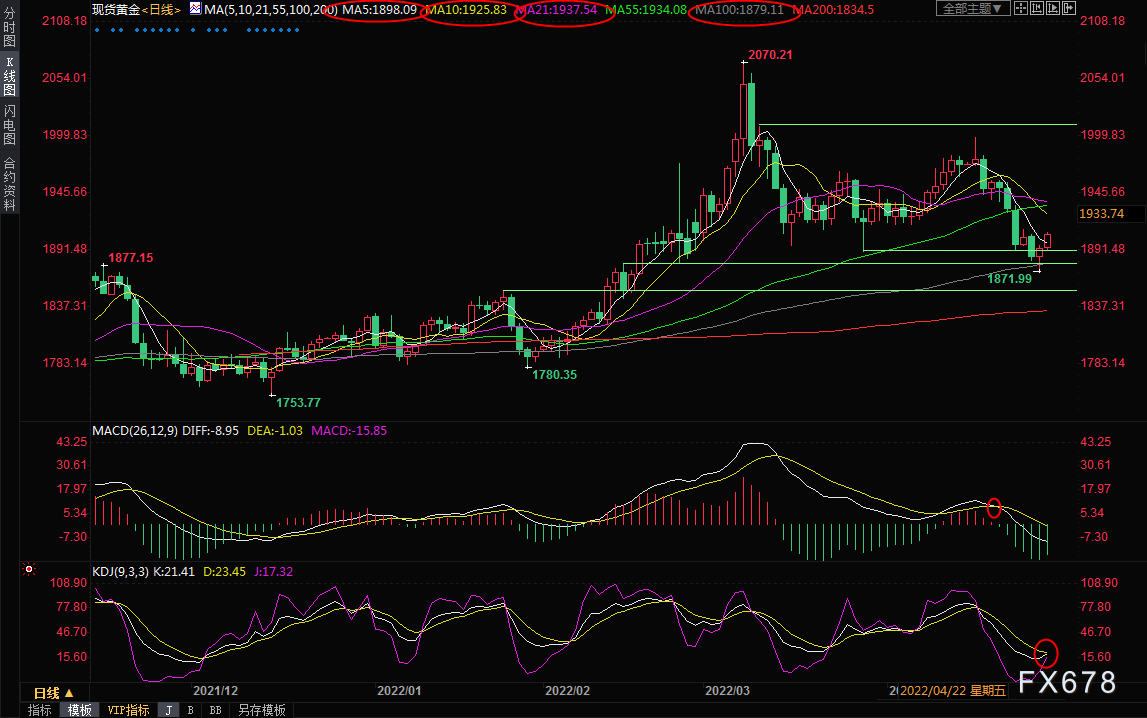
Task: Open the VIP指标 tab
Action: (x=128, y=710)
